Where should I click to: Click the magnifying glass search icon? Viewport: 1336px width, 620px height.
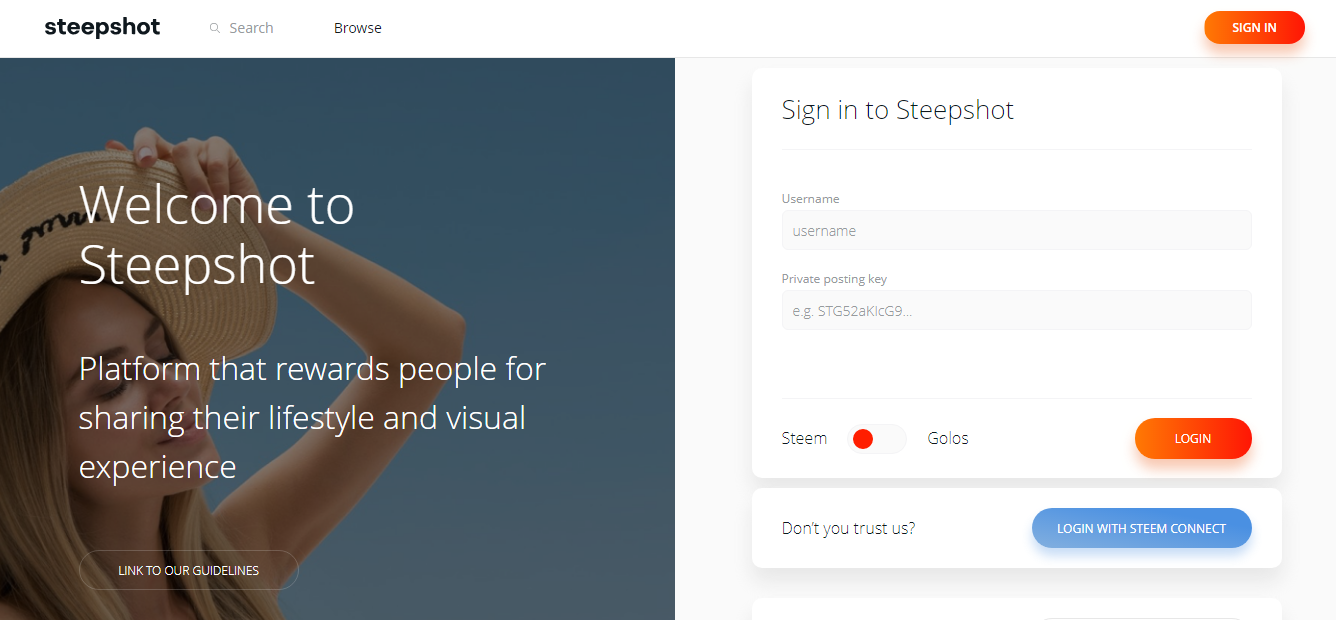pyautogui.click(x=214, y=28)
